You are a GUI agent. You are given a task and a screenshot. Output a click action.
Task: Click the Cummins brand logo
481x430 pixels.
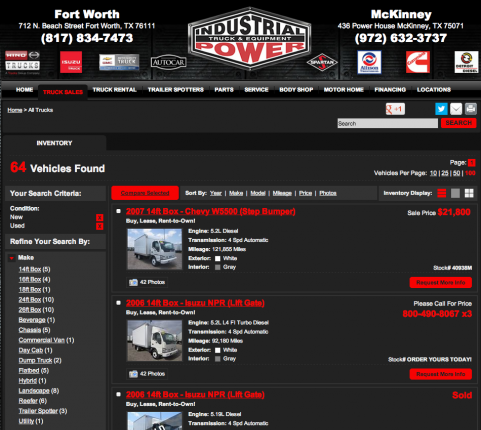tap(418, 62)
